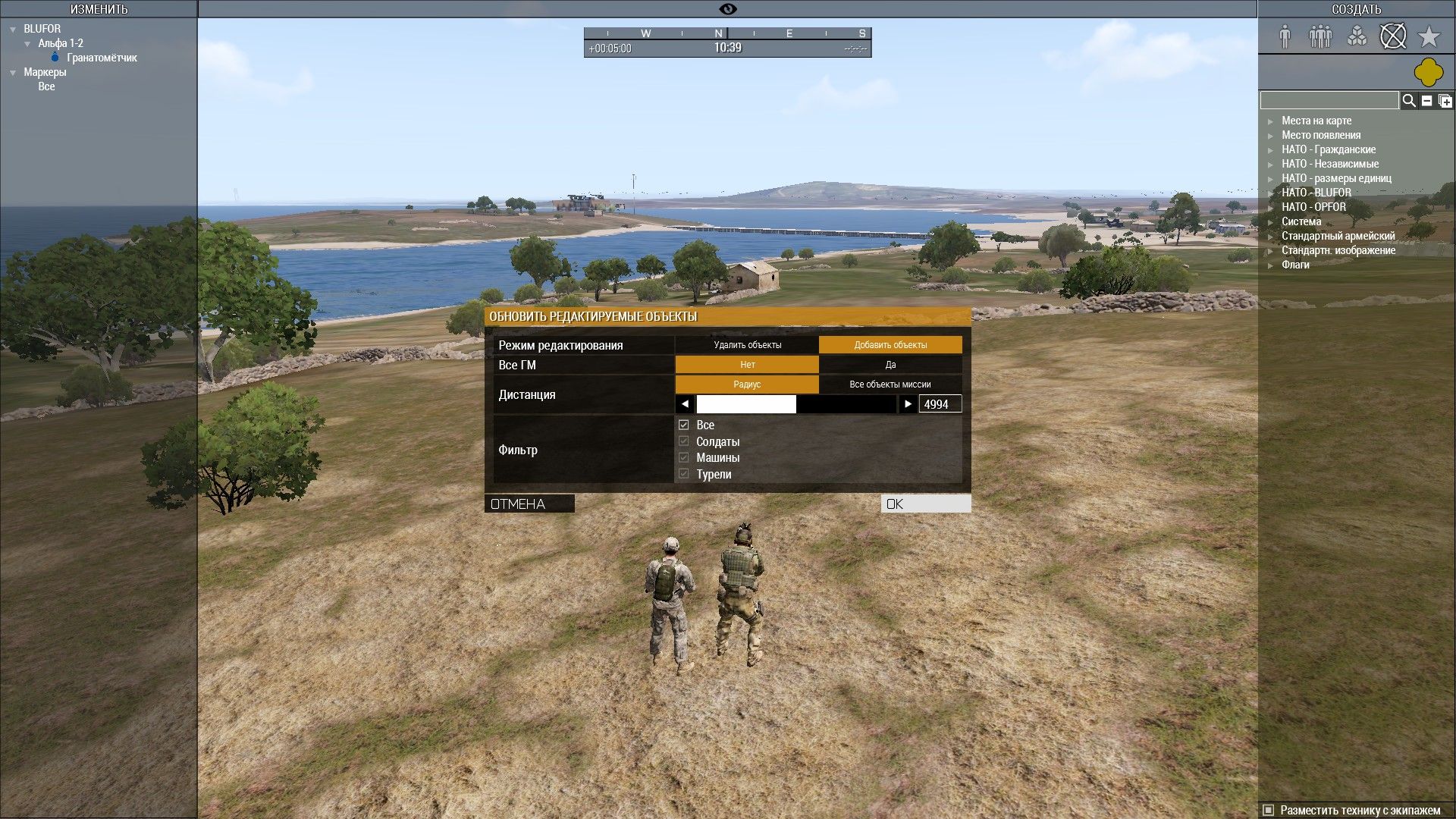The width and height of the screenshot is (1456, 819).
Task: Open the ИЗМЕНИТЬ panel header
Action: [x=99, y=9]
